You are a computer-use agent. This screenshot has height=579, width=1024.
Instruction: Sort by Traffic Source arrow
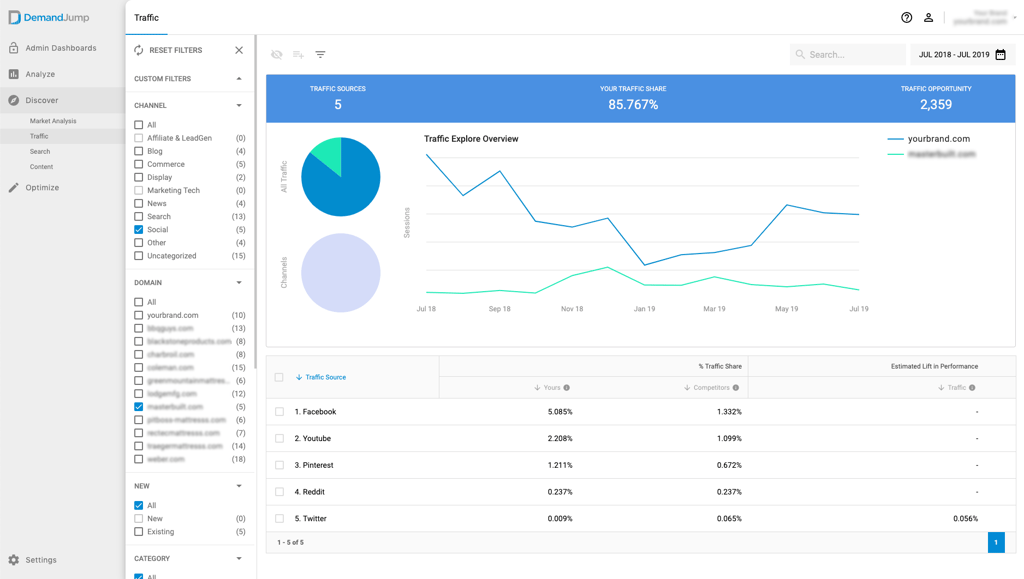click(x=299, y=377)
